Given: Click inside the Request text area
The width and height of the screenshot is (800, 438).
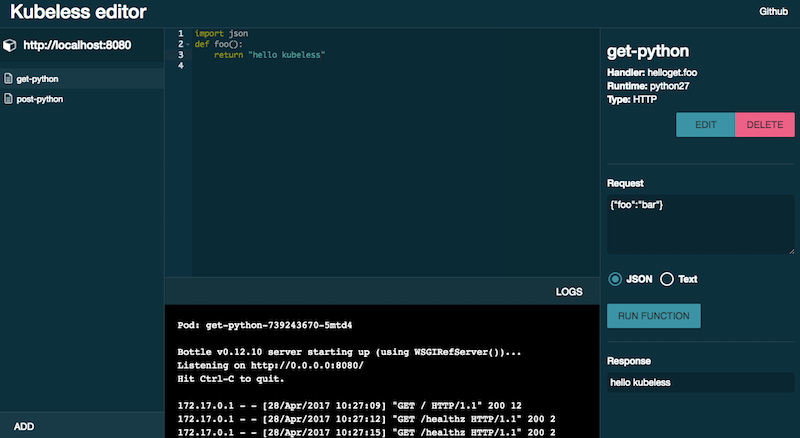Looking at the screenshot, I should [701, 225].
